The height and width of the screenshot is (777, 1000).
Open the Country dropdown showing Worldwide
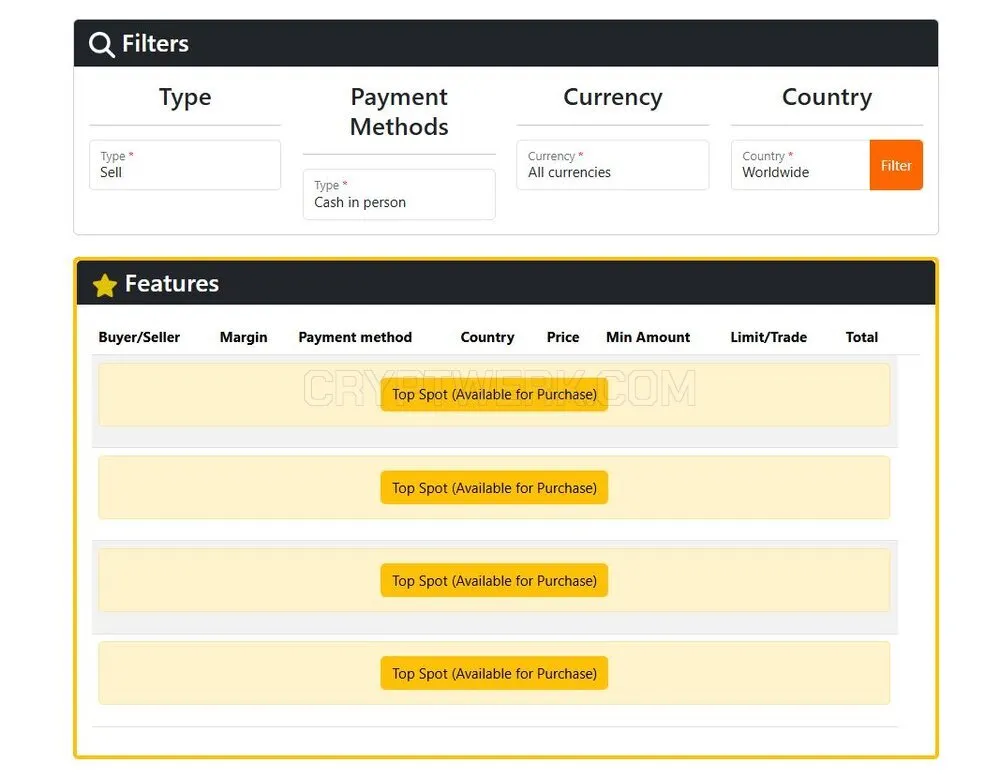click(x=800, y=165)
